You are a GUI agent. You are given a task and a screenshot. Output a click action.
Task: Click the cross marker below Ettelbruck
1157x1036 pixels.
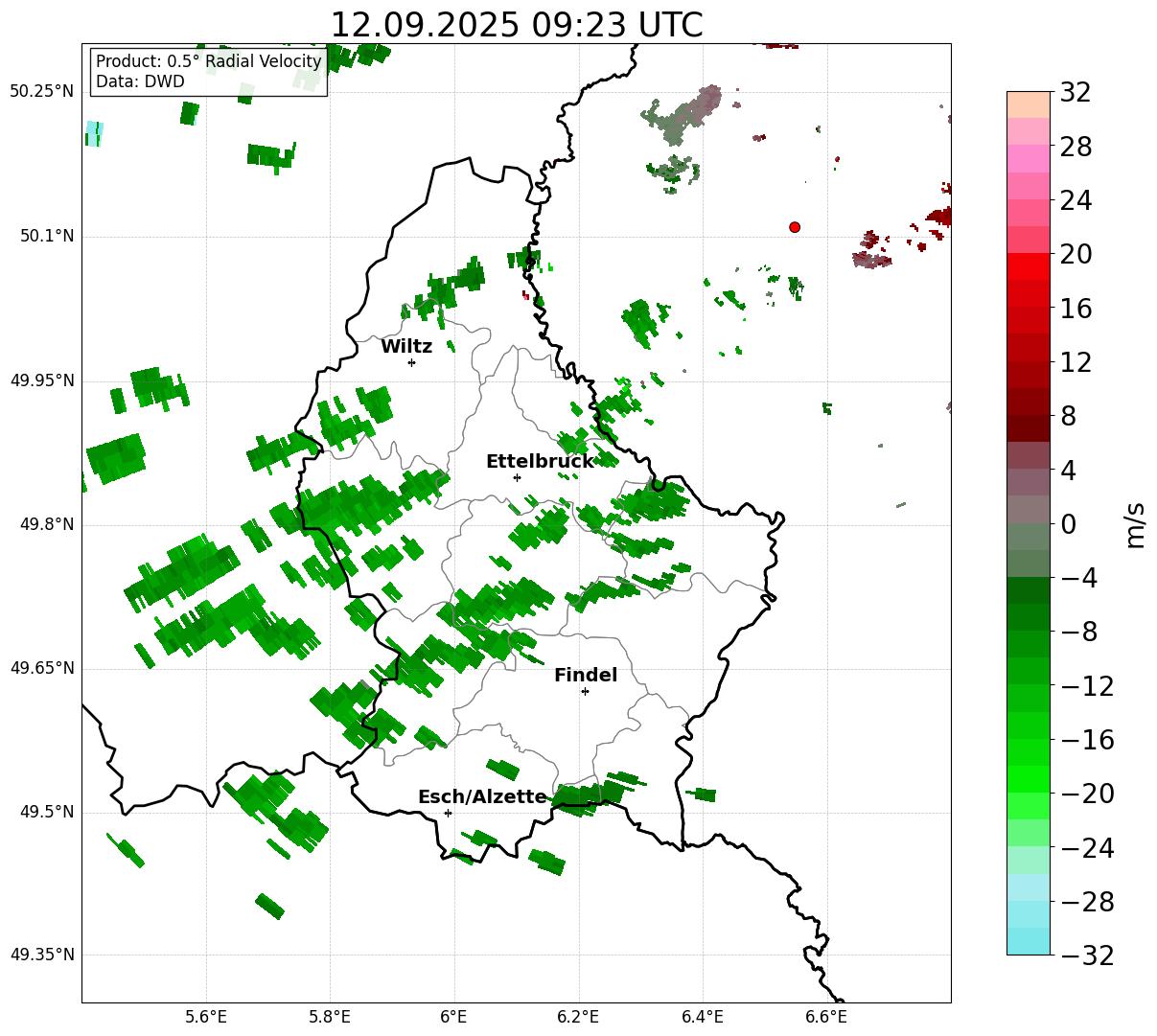pos(517,477)
